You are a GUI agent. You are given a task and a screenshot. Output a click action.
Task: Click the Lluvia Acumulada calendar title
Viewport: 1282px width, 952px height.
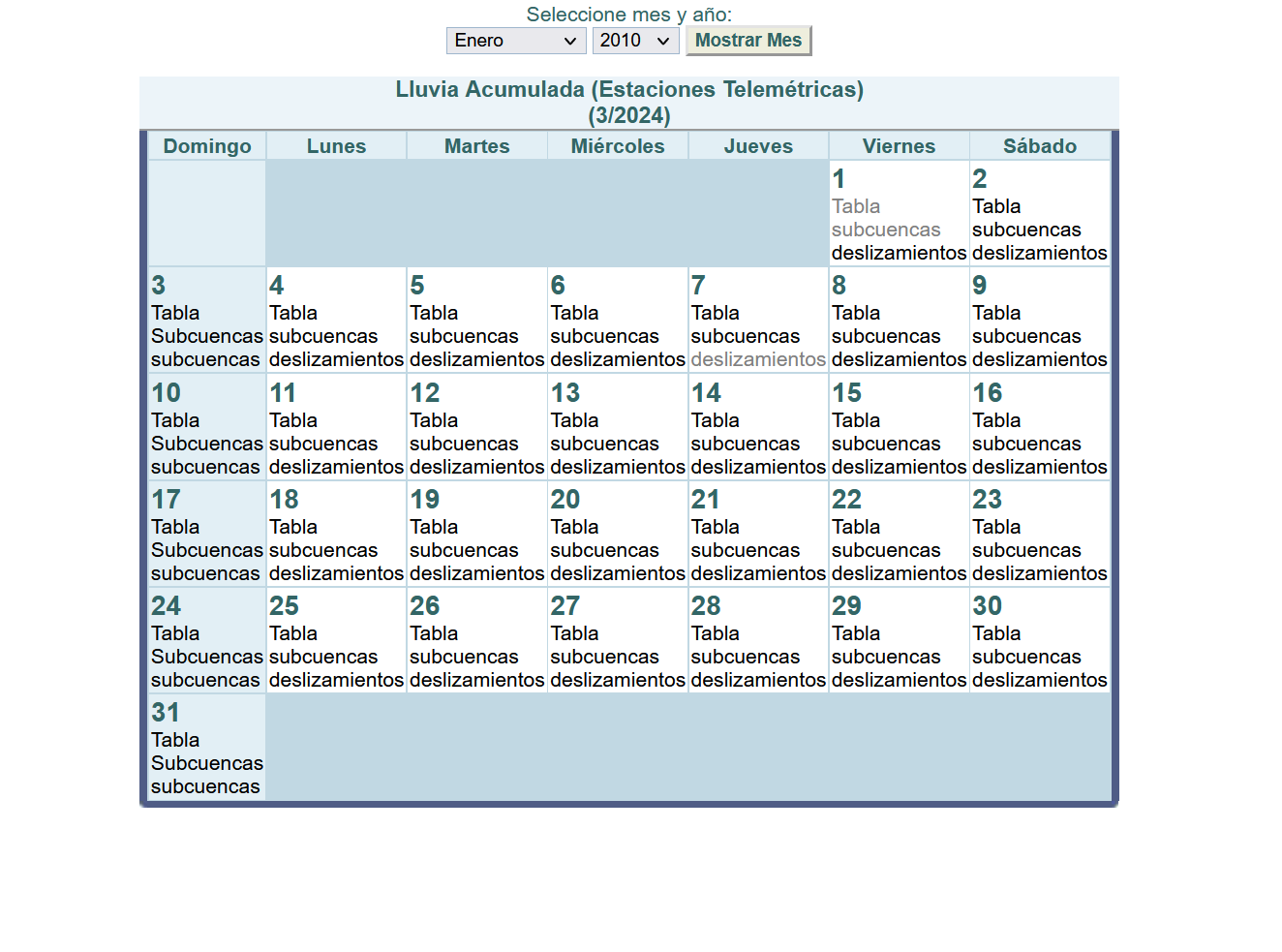point(629,102)
